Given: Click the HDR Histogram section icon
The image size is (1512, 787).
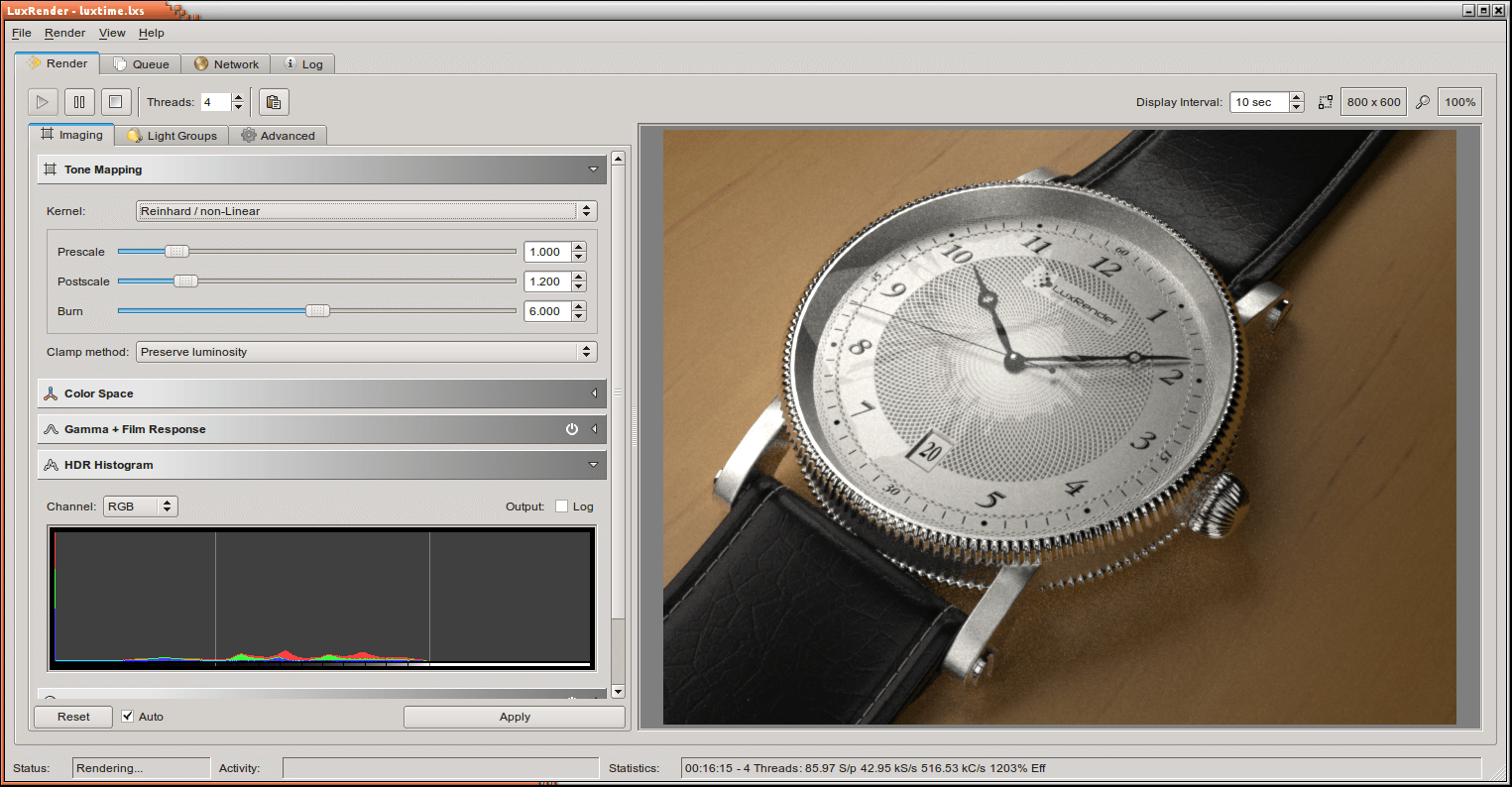Looking at the screenshot, I should pyautogui.click(x=50, y=465).
